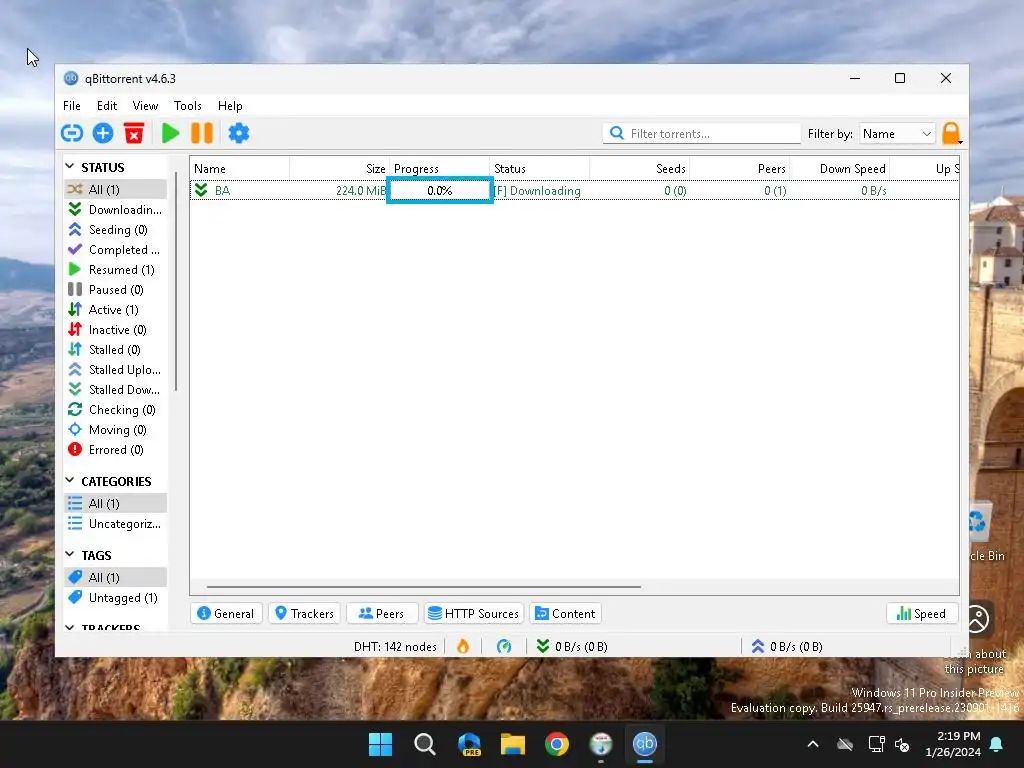Click horizontal scrollbar of torrent list
The image size is (1024, 768).
coord(424,586)
